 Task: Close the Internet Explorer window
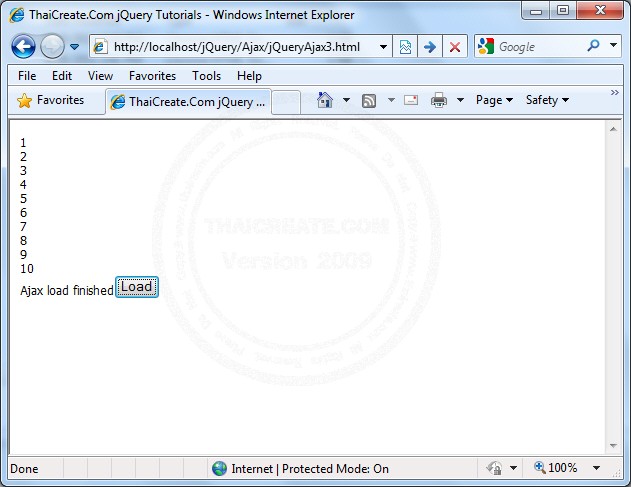600,10
